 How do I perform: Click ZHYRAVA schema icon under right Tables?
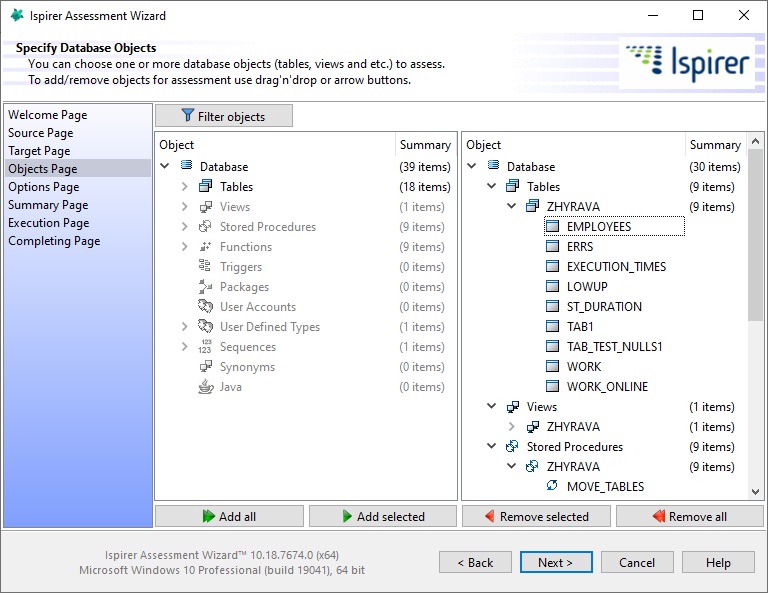533,206
